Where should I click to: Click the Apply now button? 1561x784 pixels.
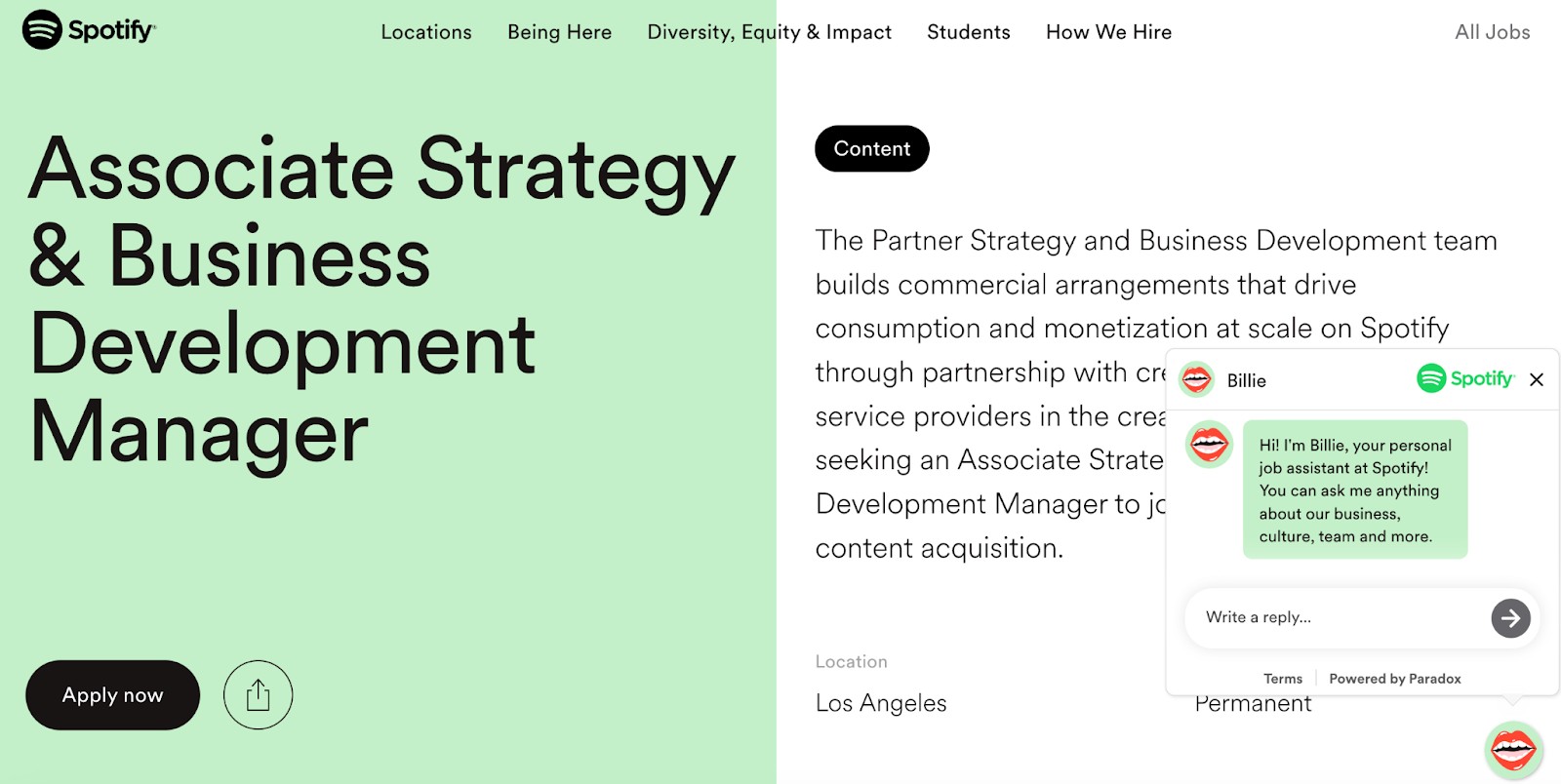(113, 695)
